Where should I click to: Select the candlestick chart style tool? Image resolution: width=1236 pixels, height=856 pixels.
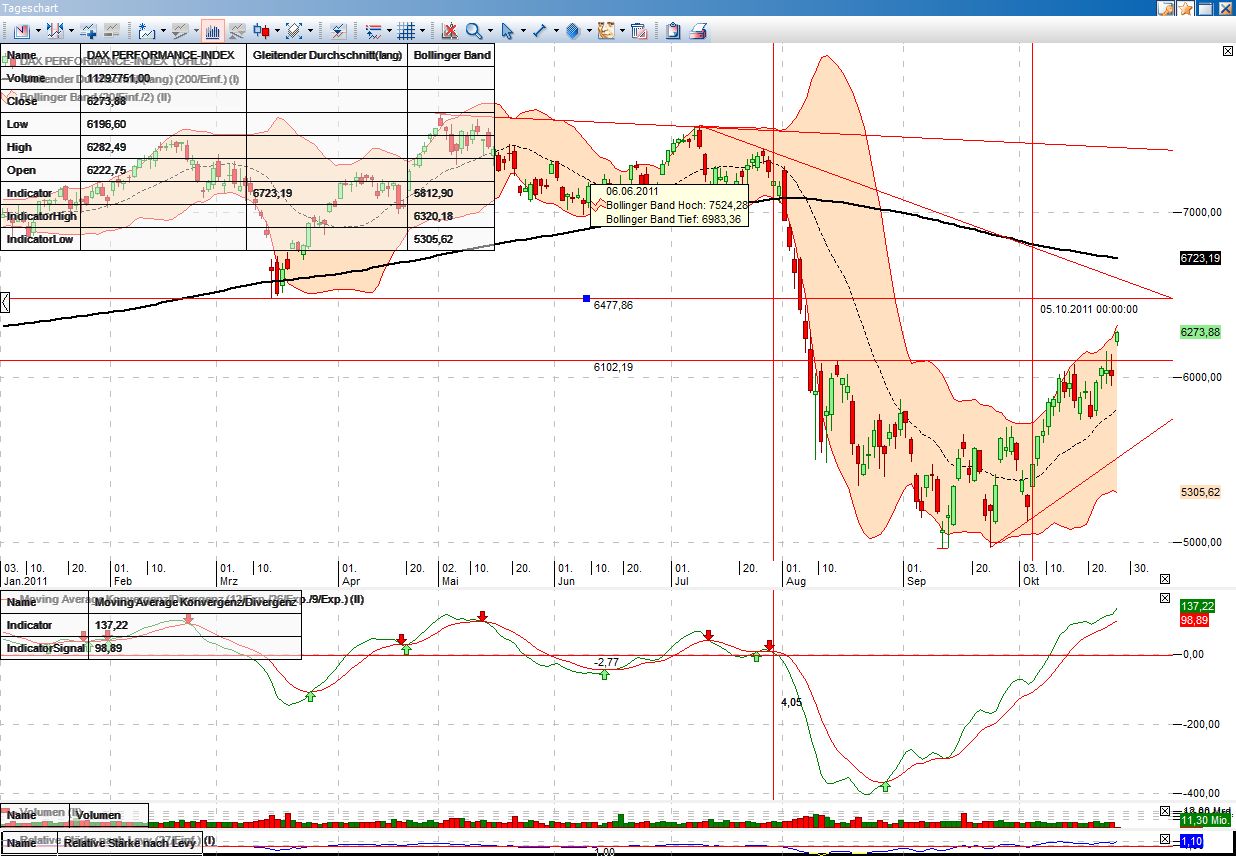(261, 32)
